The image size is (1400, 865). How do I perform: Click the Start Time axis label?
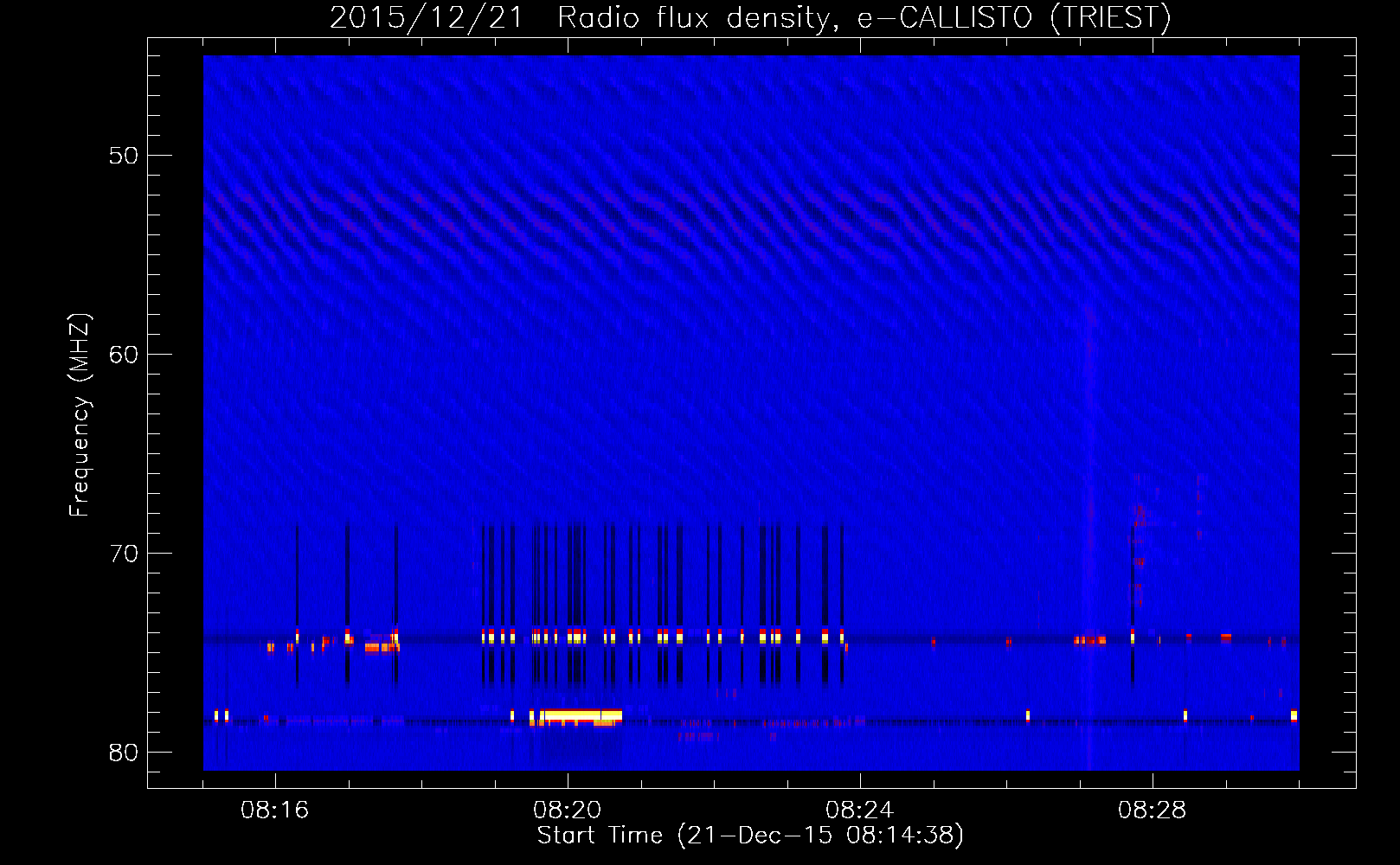coord(750,836)
